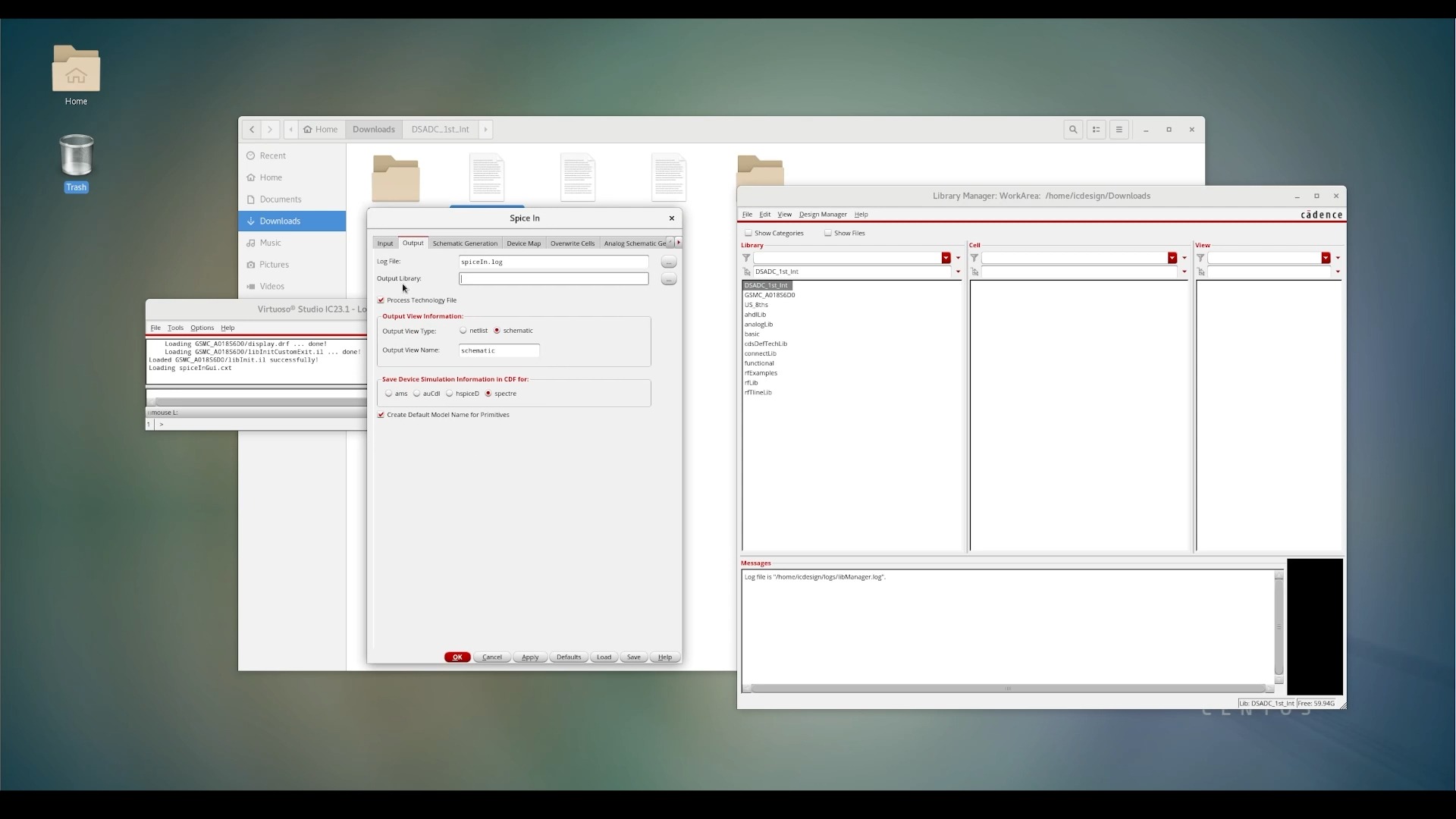Open Pictures in file manager sidebar
Viewport: 1456px width, 819px height.
click(x=292, y=265)
